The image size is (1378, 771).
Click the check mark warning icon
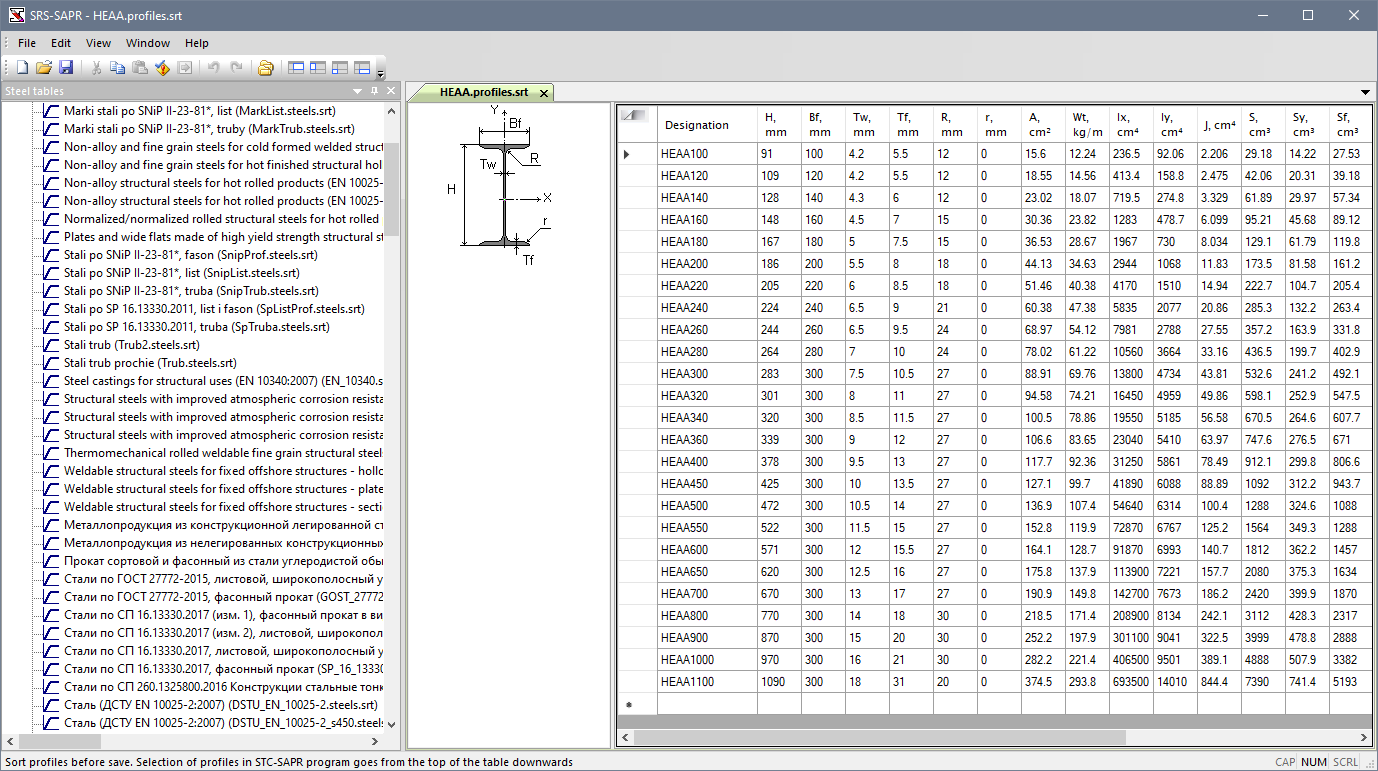pyautogui.click(x=162, y=68)
